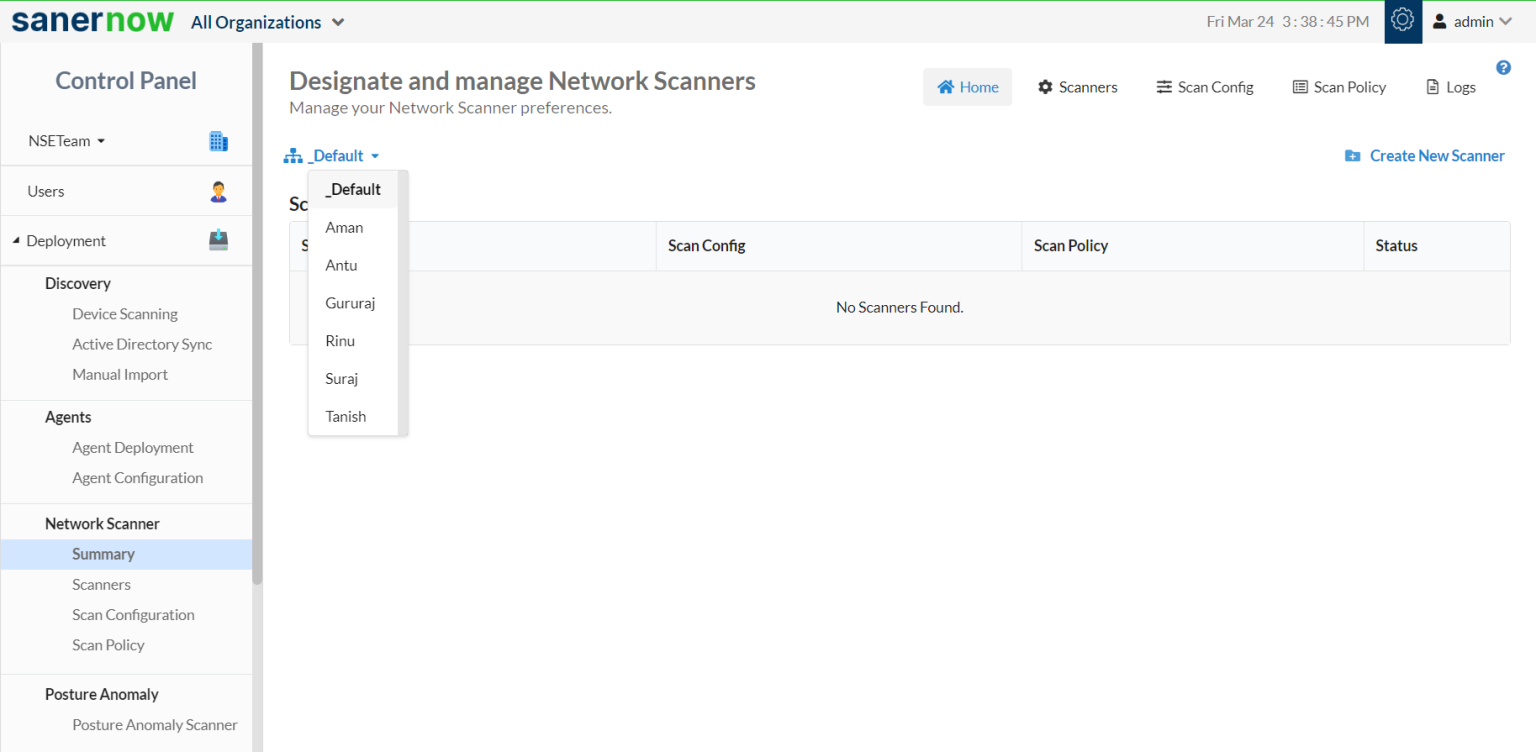
Task: Open the All Organizations dropdown
Action: [267, 21]
